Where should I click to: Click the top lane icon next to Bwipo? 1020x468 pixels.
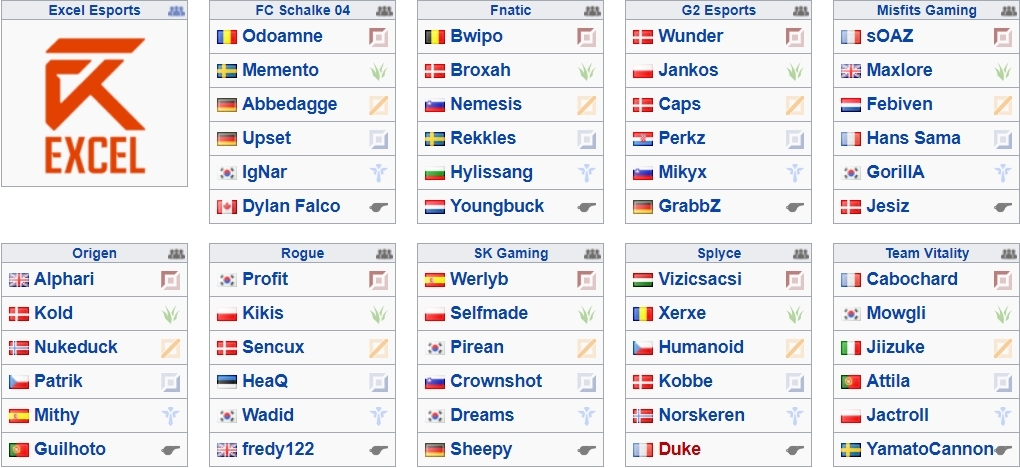(x=587, y=37)
